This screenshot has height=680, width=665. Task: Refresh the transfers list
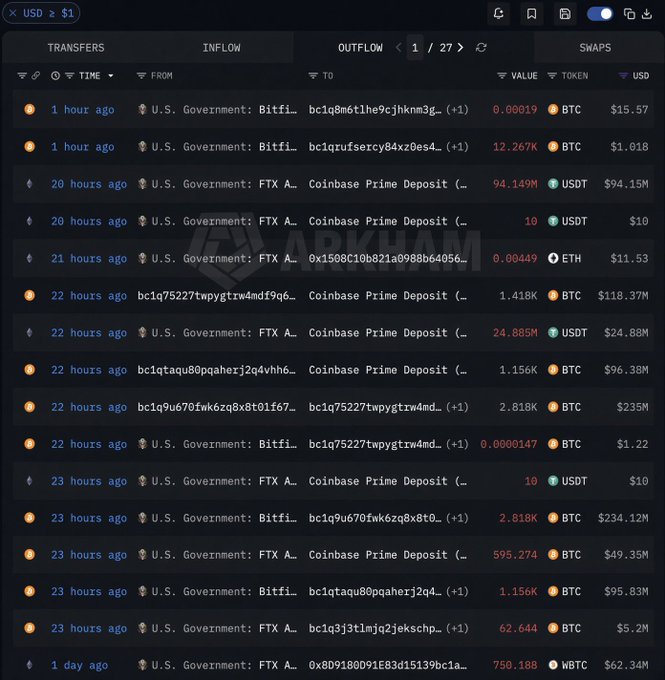pyautogui.click(x=481, y=47)
